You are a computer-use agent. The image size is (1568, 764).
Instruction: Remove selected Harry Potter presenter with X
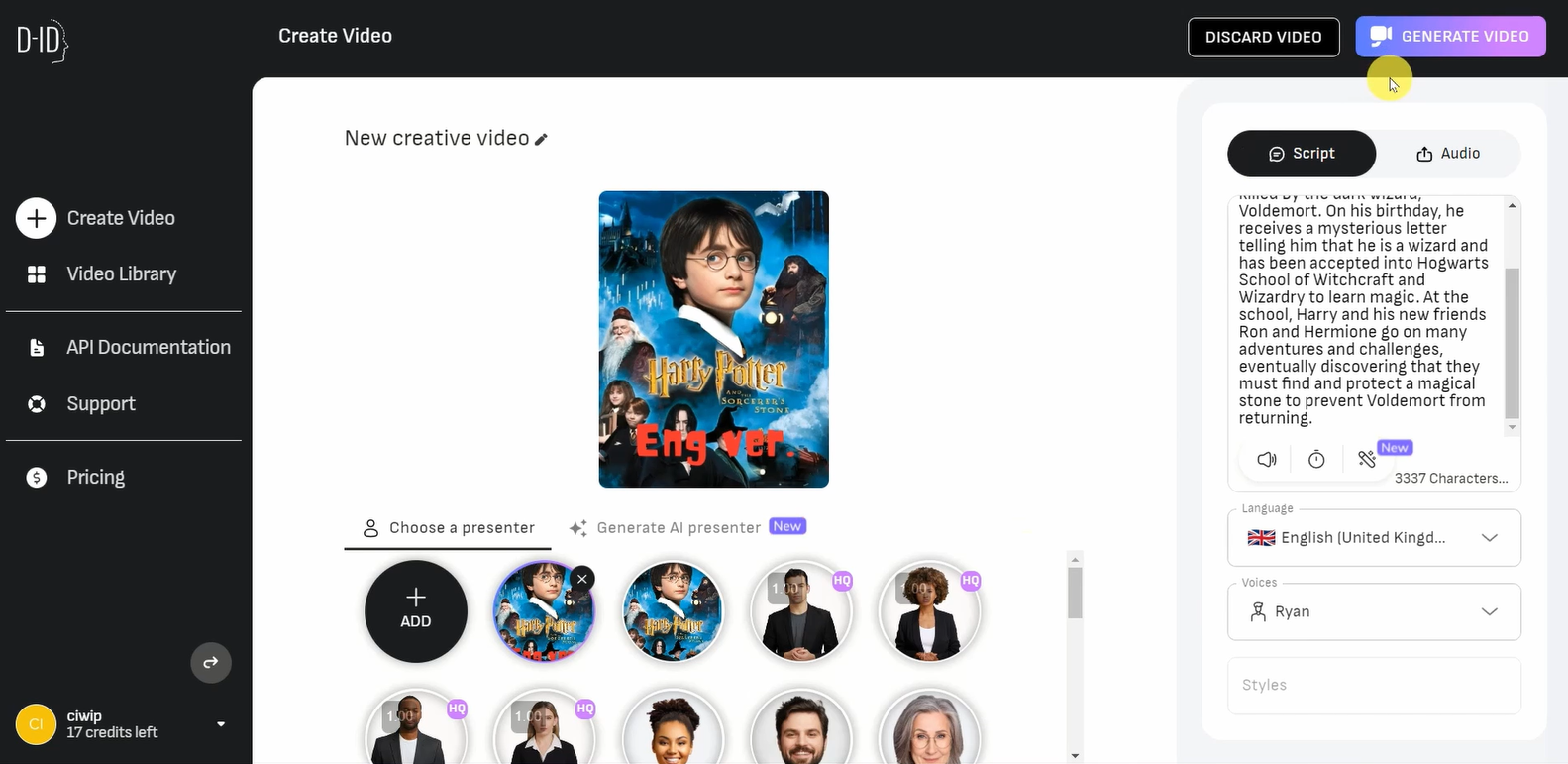tap(582, 579)
